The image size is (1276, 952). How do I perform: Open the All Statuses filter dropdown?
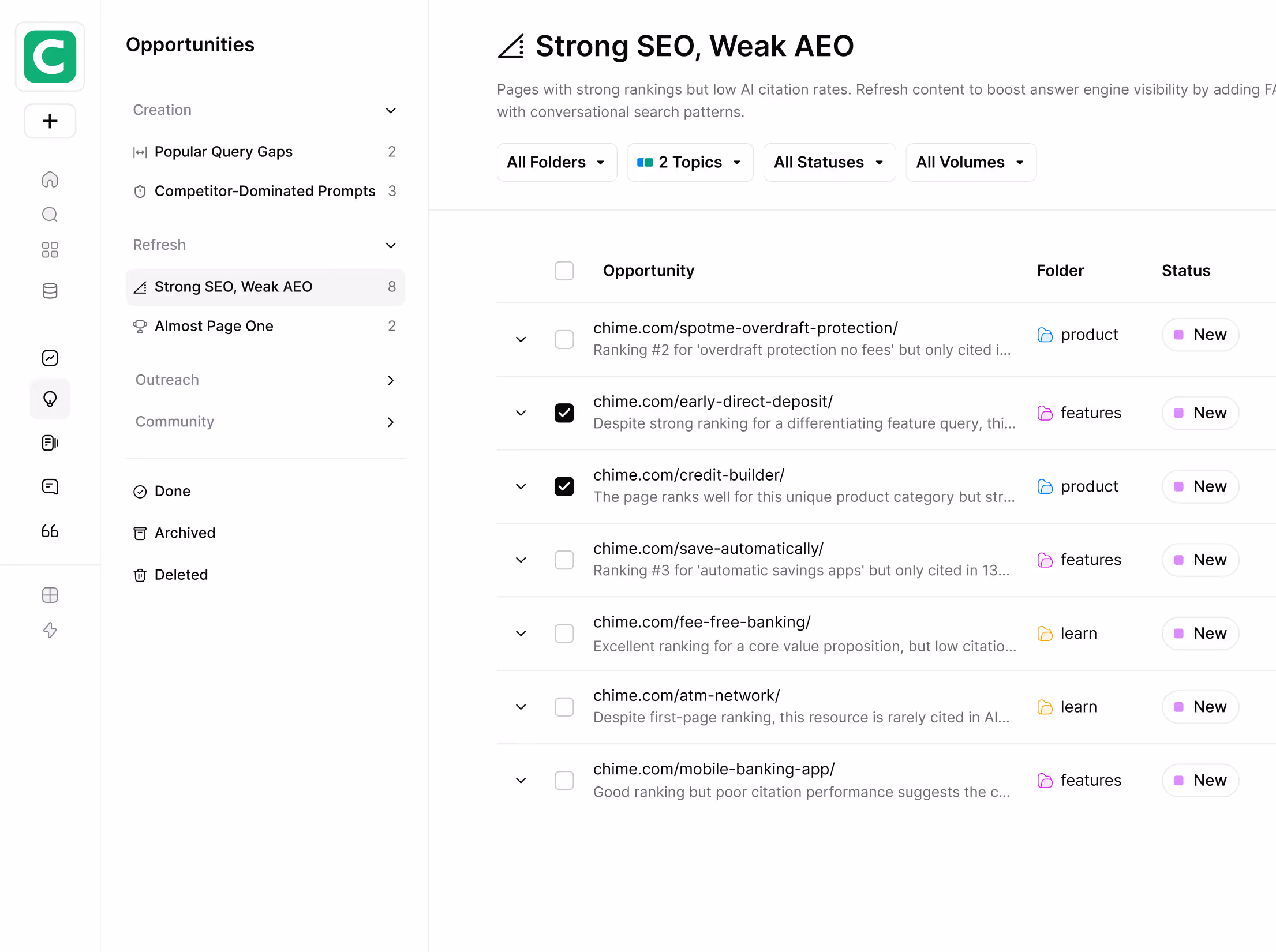click(x=829, y=163)
